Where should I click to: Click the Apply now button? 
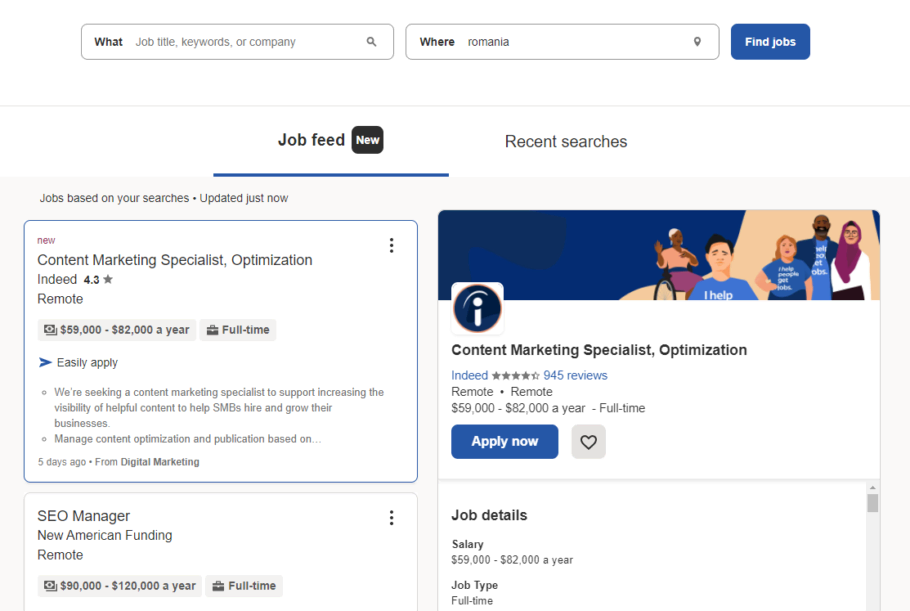[504, 442]
